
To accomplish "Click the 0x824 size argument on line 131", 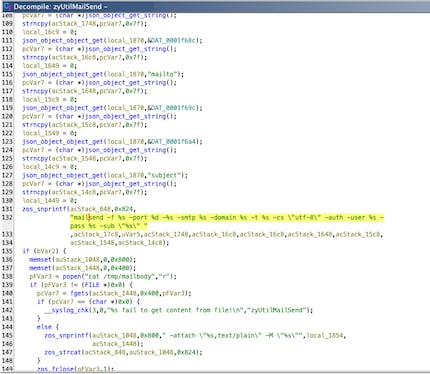I will 123,209.
